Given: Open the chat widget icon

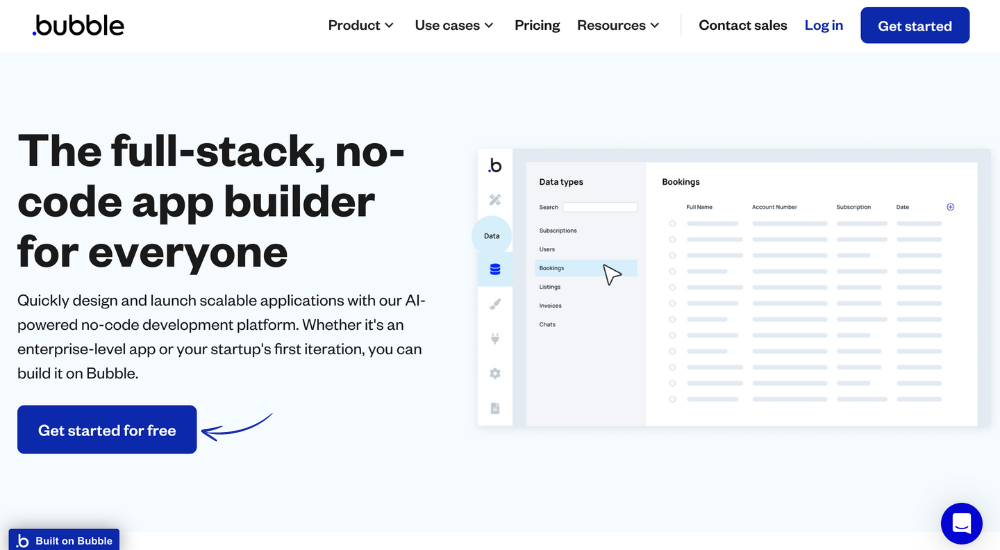Looking at the screenshot, I should pyautogui.click(x=961, y=523).
